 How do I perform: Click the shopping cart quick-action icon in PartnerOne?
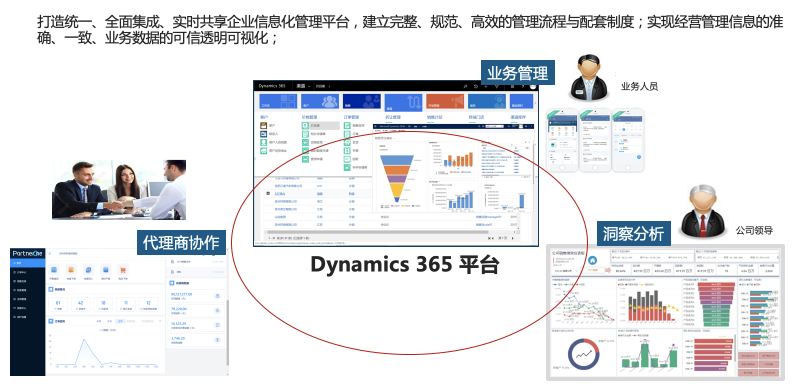[123, 270]
